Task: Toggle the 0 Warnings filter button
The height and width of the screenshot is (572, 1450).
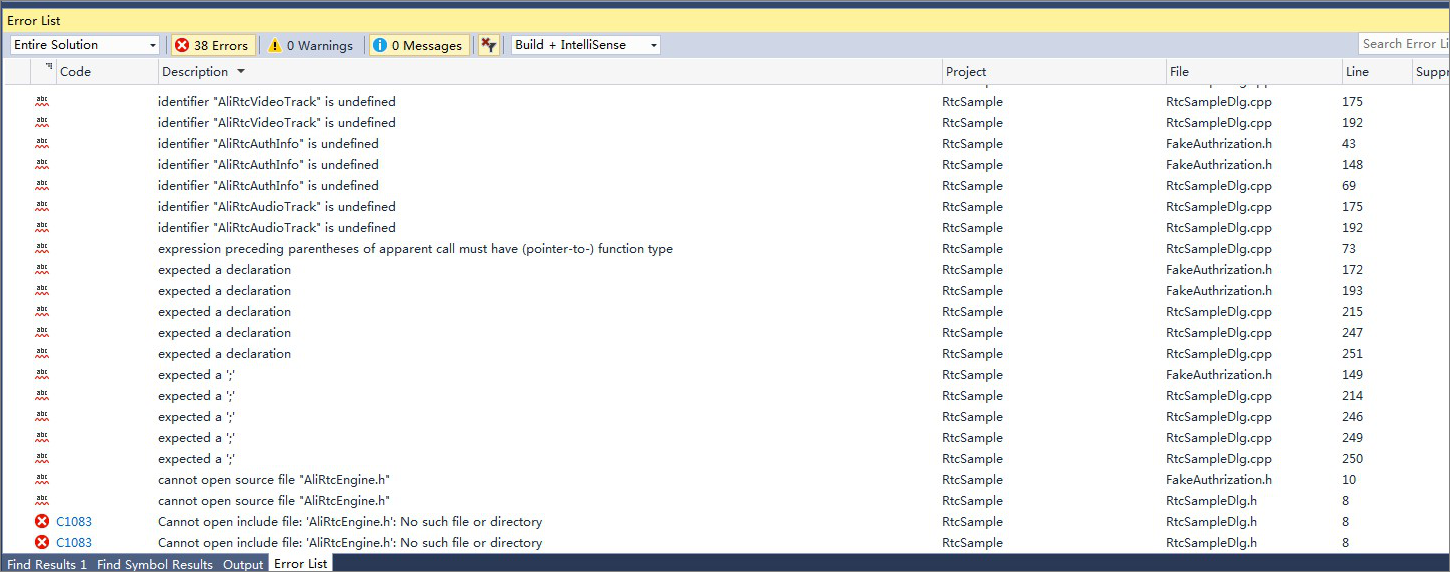Action: point(308,45)
